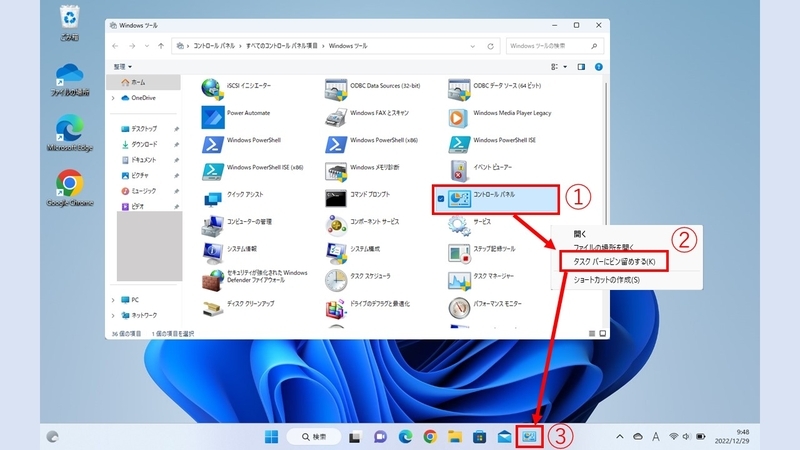Refresh the Windows ツール folder
The width and height of the screenshot is (800, 450).
[x=490, y=46]
